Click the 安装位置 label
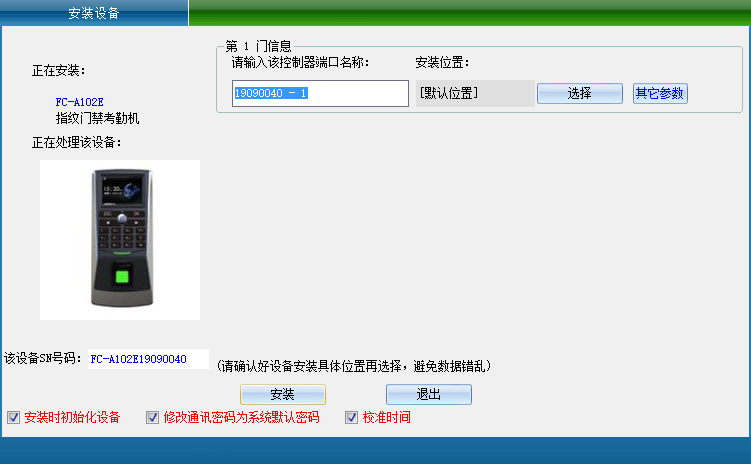The image size is (751, 464). click(x=442, y=63)
